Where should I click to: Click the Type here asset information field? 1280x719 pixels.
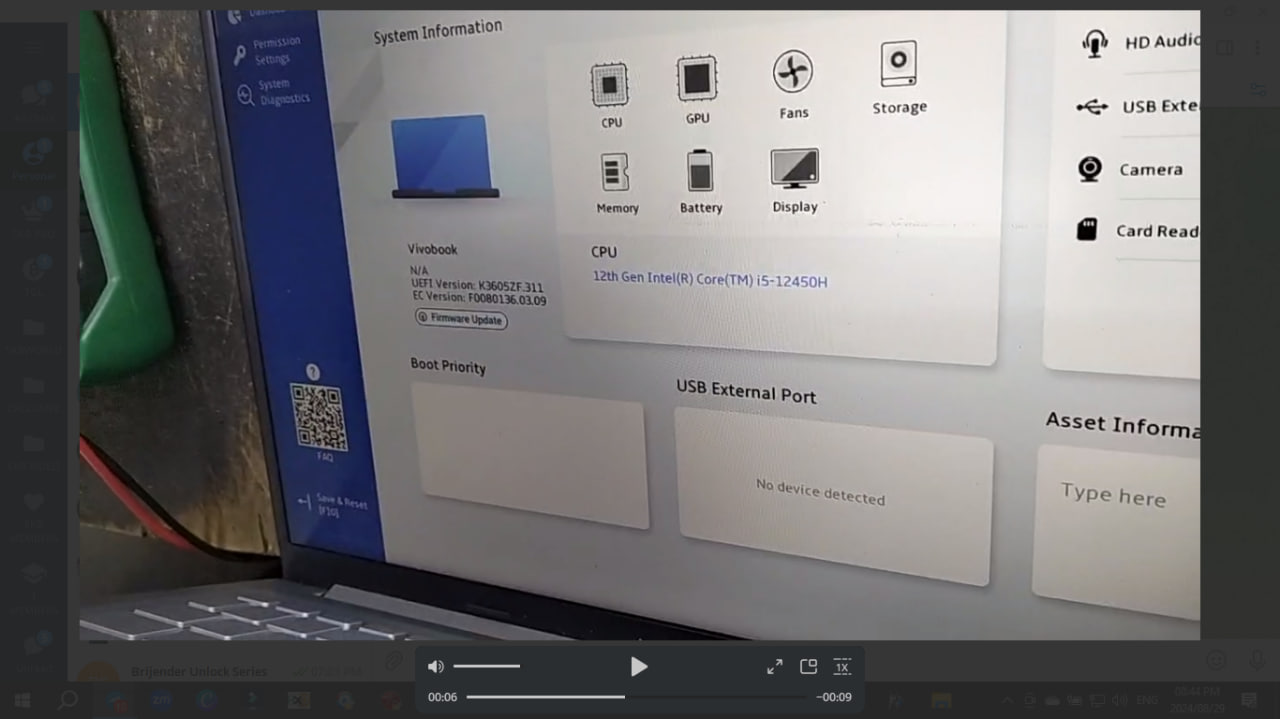tap(1117, 530)
